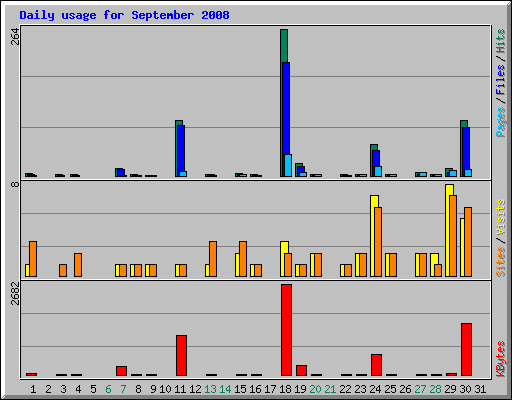Screen dimensions: 512x400
Task: Click day label 16 on the x-axis
Action: point(255,389)
